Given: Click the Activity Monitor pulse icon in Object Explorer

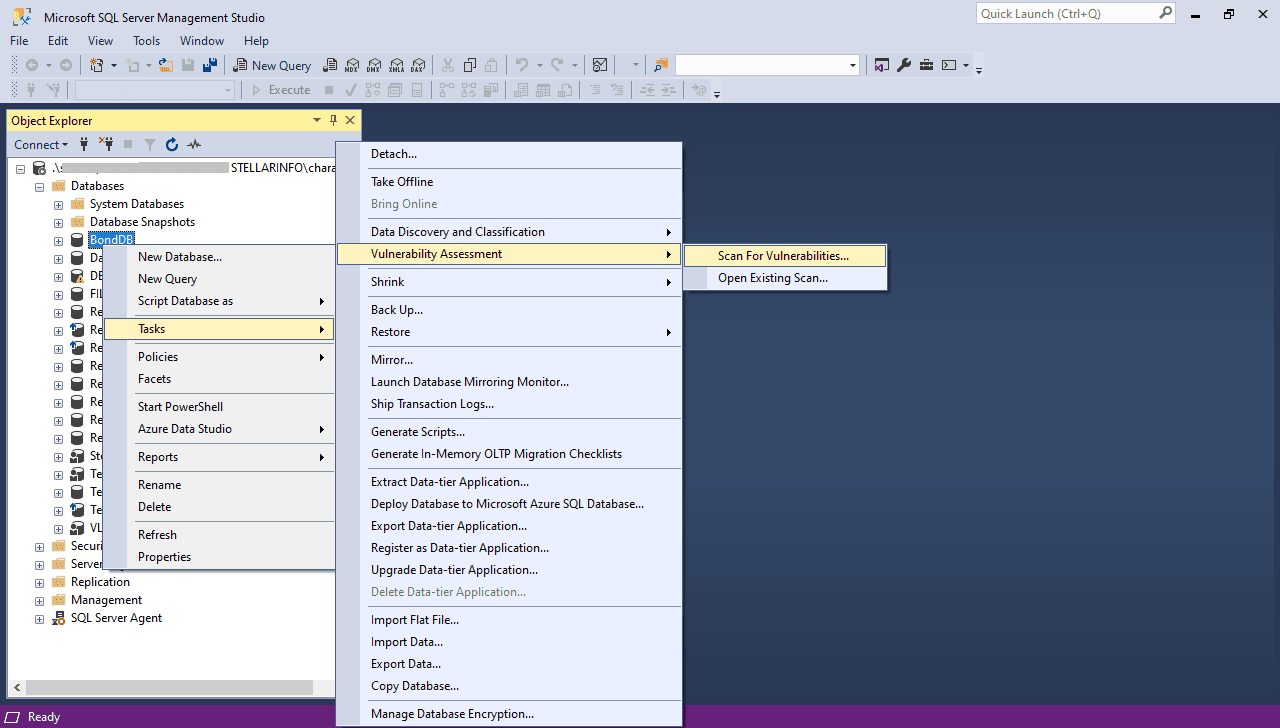Looking at the screenshot, I should 194,144.
